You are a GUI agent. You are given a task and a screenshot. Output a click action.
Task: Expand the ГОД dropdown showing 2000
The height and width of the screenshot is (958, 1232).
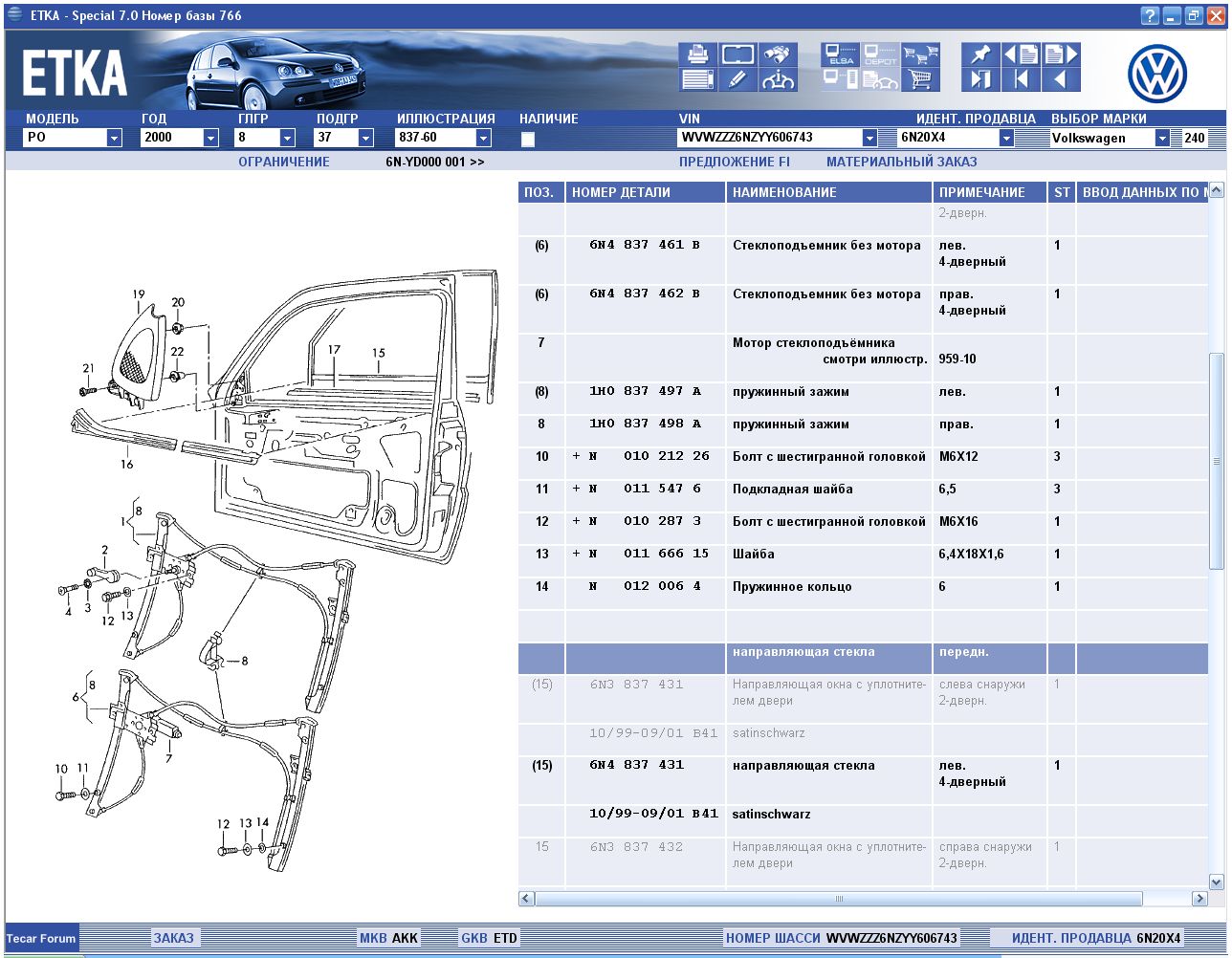(x=211, y=138)
